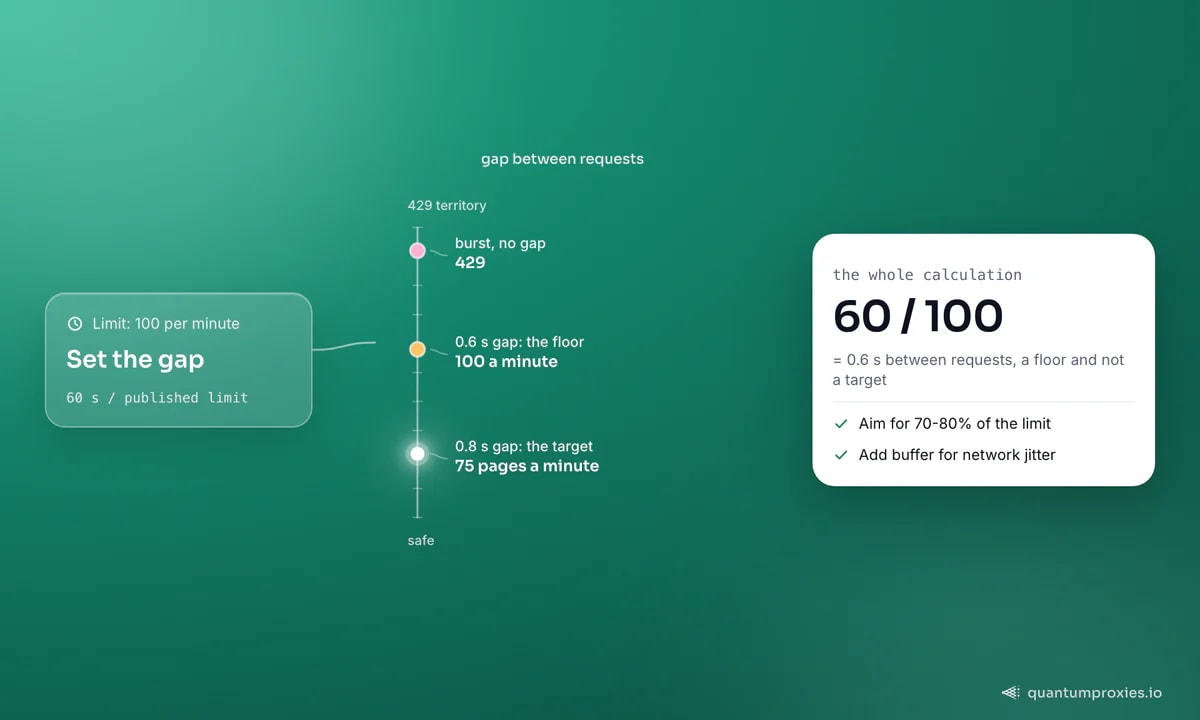The image size is (1200, 720).
Task: Click the 'safe' label below the axis
Action: click(x=421, y=540)
